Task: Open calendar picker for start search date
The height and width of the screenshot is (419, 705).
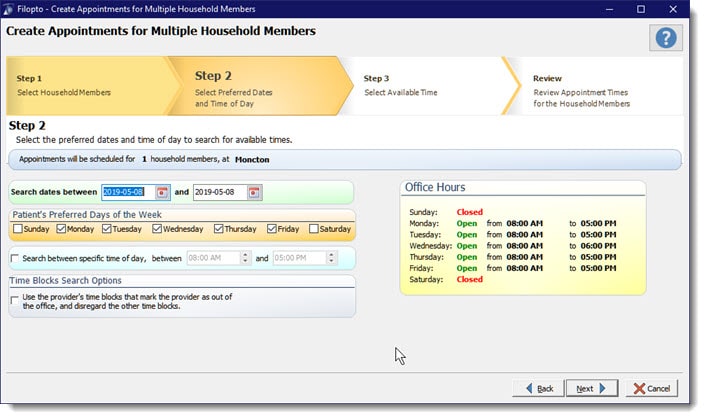Action: click(x=162, y=192)
